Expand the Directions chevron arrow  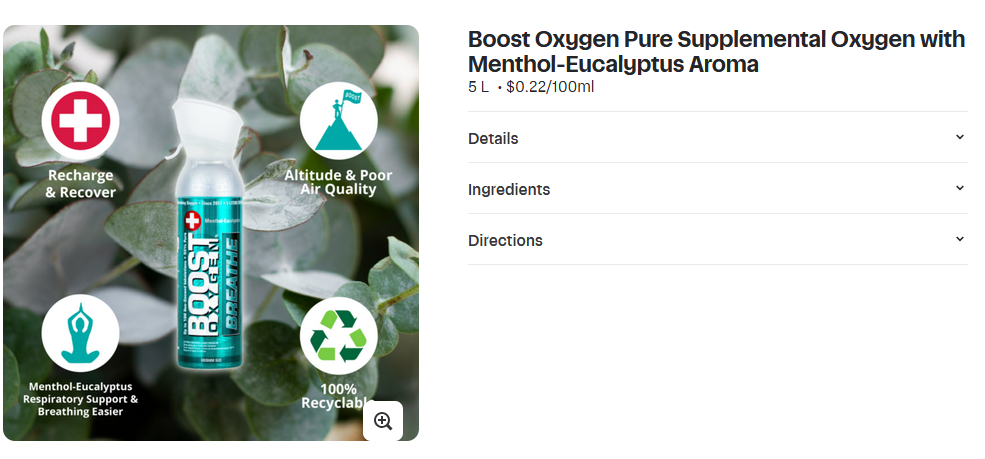click(959, 239)
